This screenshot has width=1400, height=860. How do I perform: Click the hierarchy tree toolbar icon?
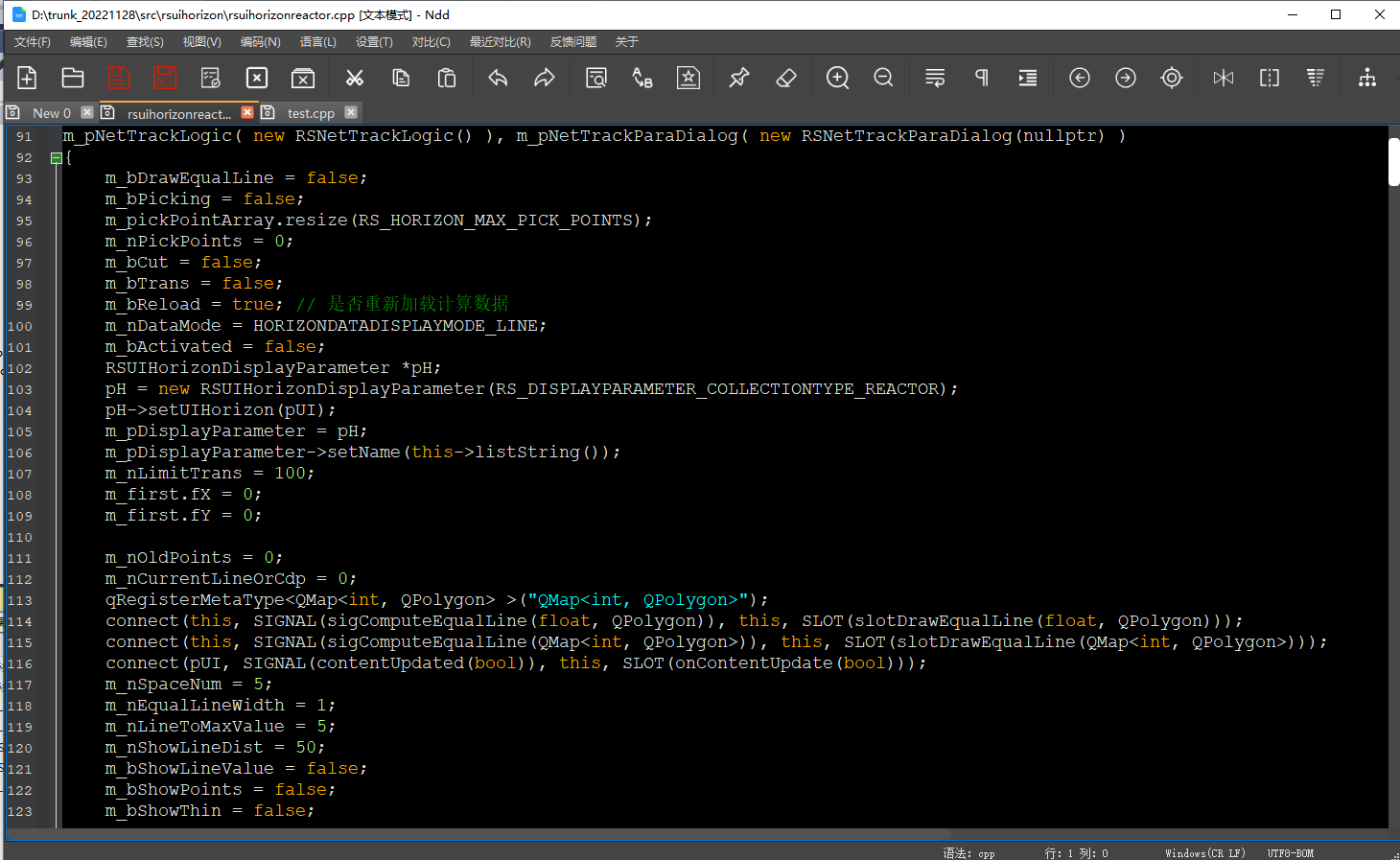pyautogui.click(x=1367, y=78)
